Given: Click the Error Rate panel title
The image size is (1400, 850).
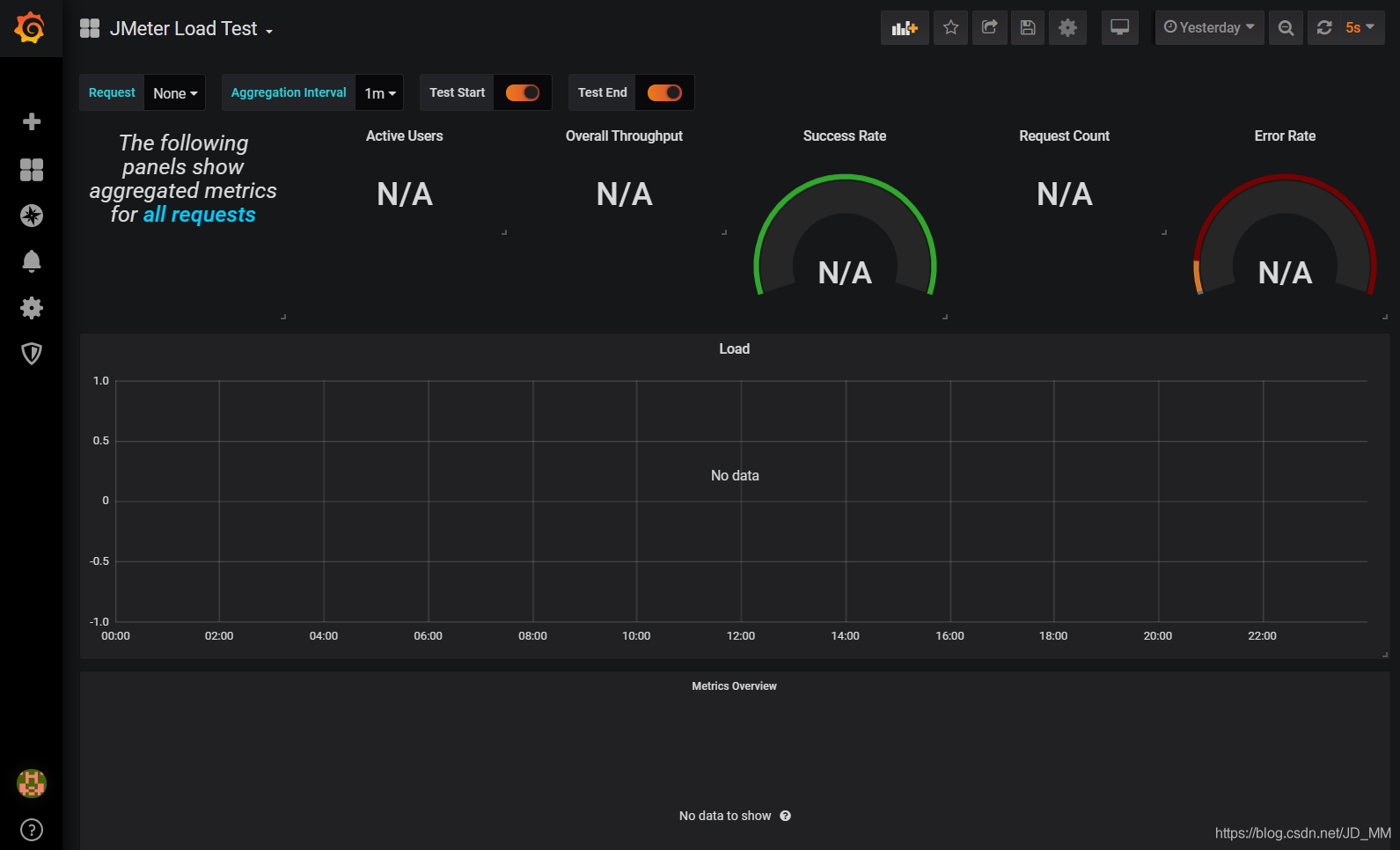Looking at the screenshot, I should (x=1286, y=136).
